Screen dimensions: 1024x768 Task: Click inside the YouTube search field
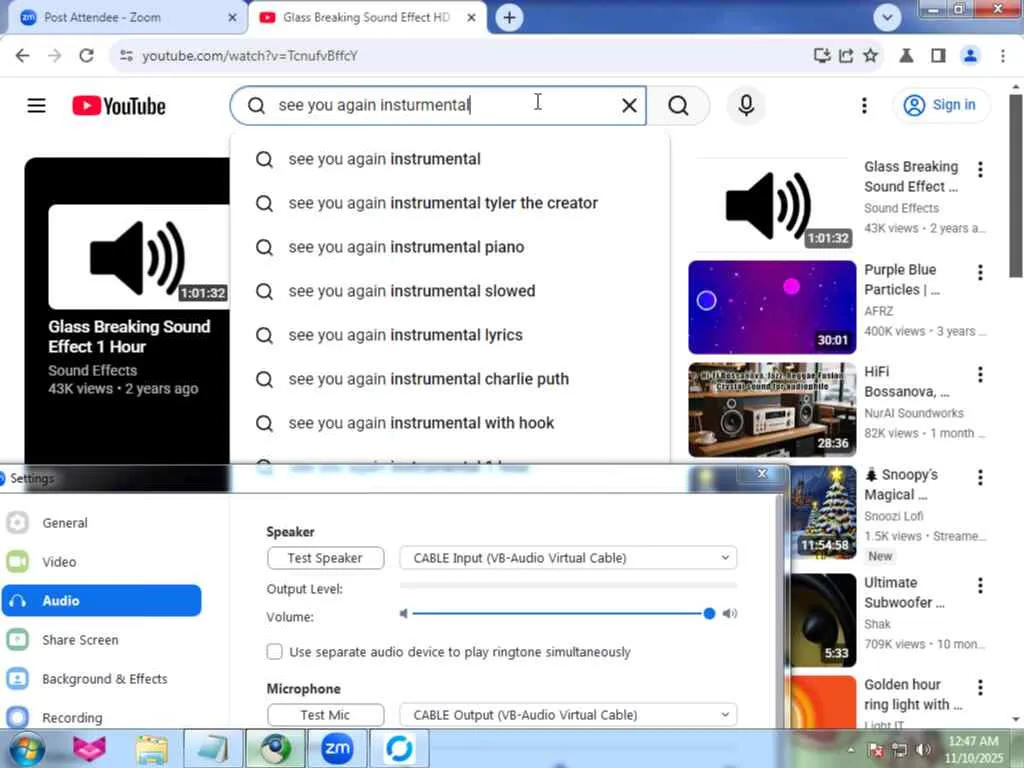coord(438,105)
